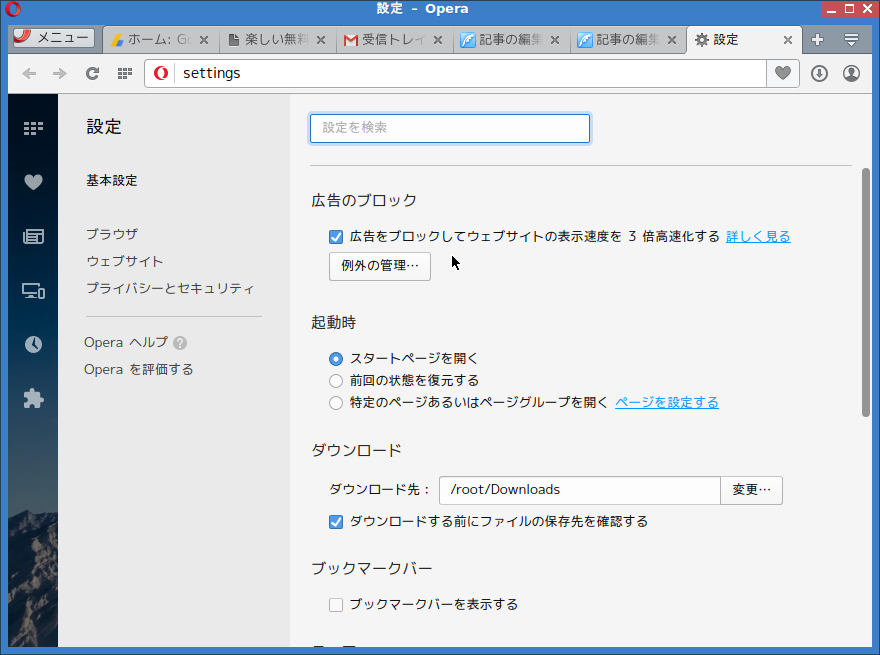Go back with the back arrow

coord(29,74)
